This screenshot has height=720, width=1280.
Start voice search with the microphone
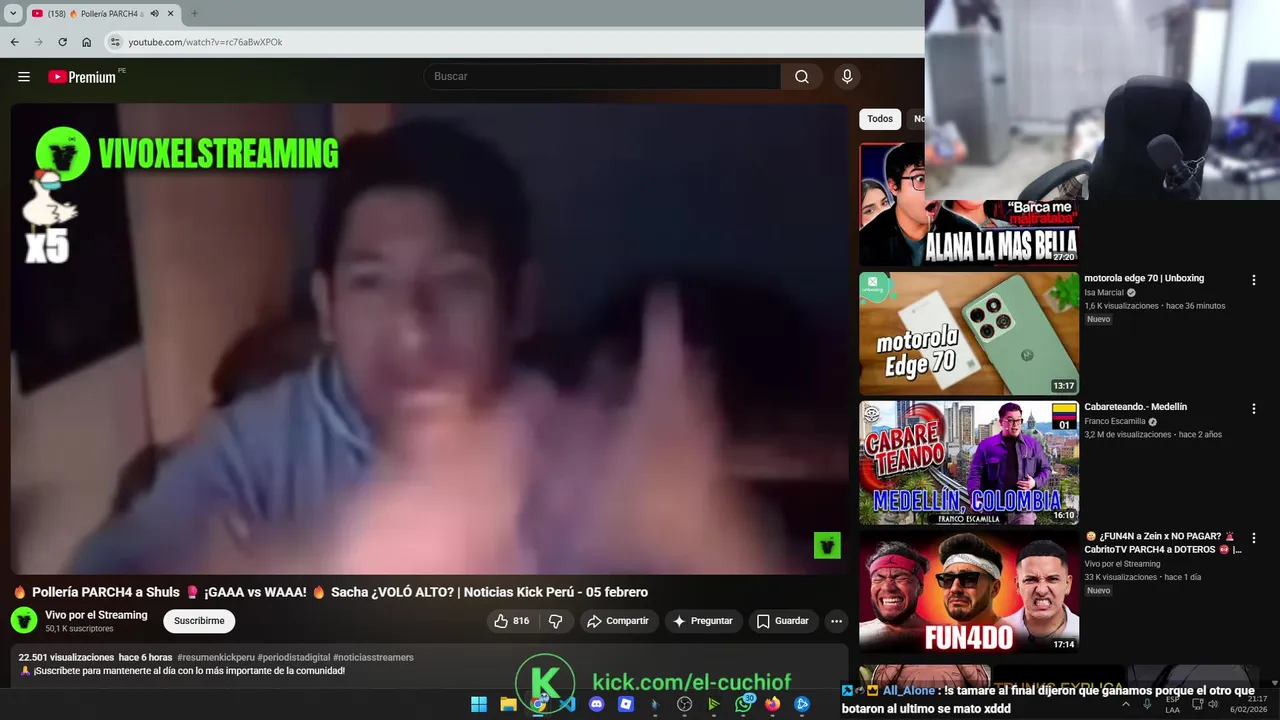[x=847, y=77]
